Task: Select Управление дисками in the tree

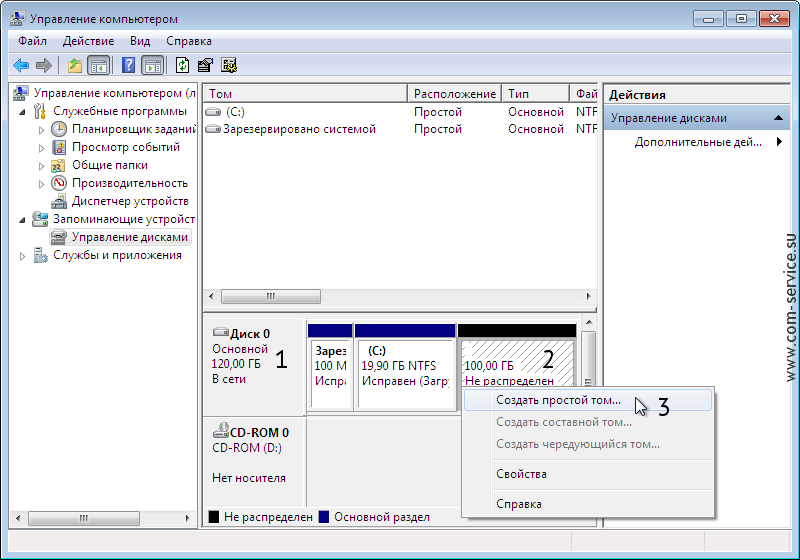Action: 130,237
